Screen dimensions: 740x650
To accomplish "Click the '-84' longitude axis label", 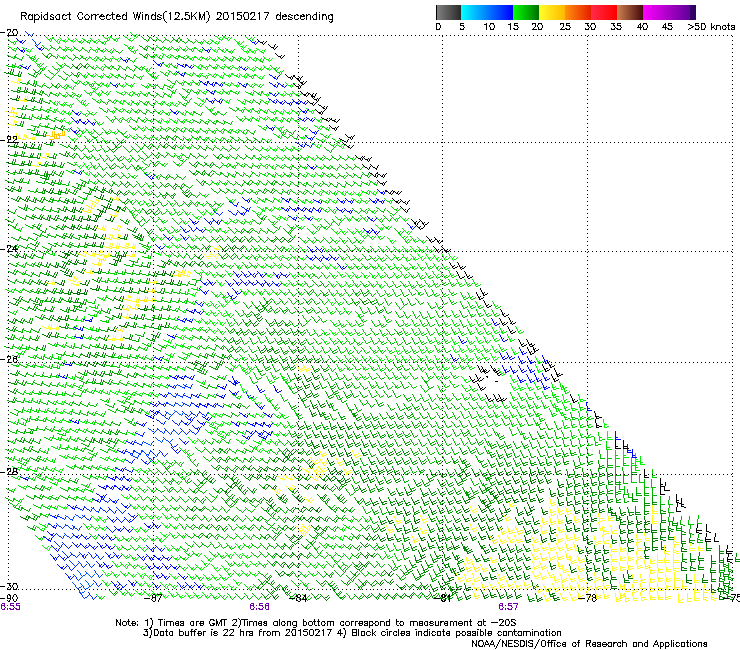I will (297, 598).
